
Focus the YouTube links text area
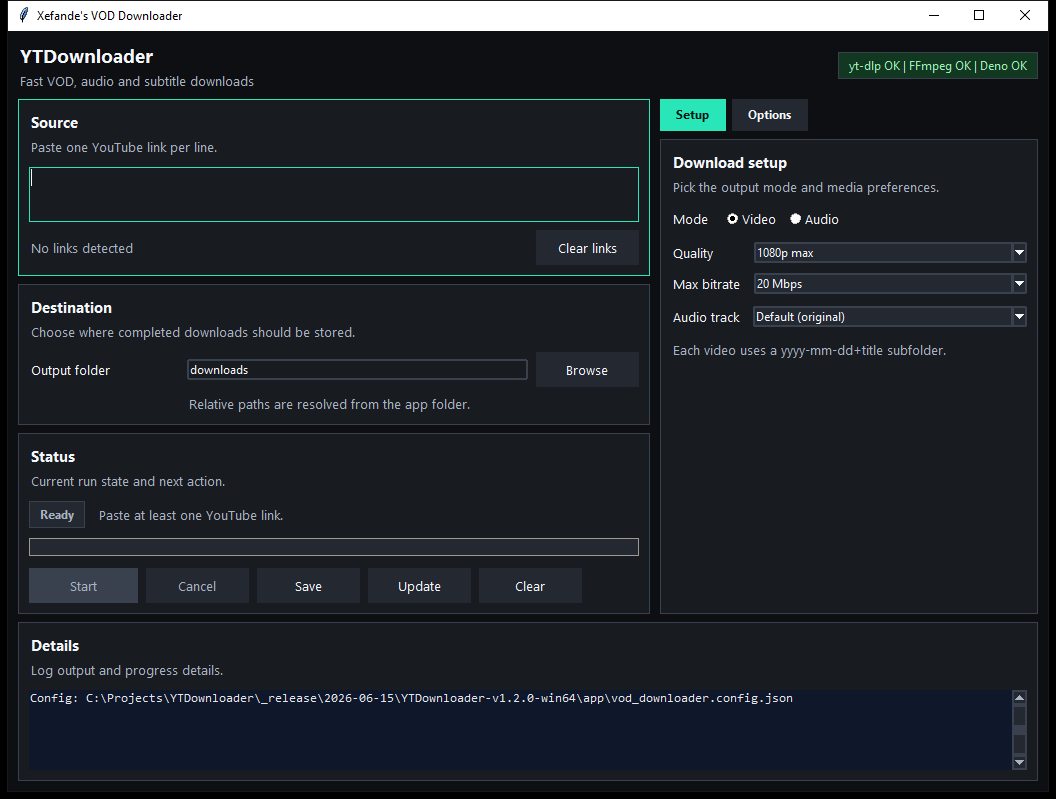(x=334, y=194)
